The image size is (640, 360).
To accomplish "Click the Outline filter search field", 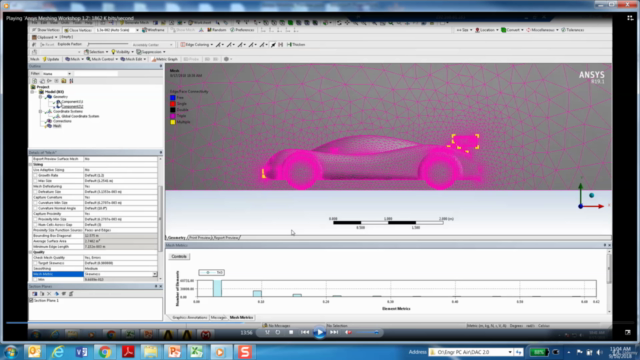I will point(96,74).
